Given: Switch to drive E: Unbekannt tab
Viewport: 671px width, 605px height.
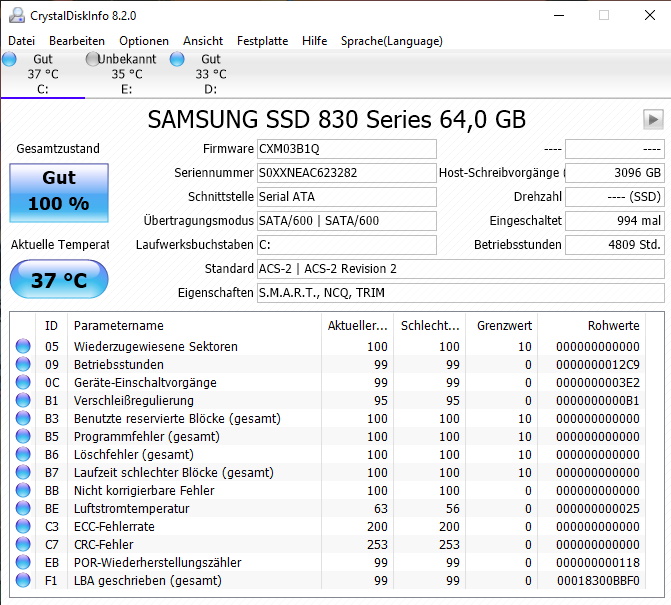Looking at the screenshot, I should pos(127,74).
